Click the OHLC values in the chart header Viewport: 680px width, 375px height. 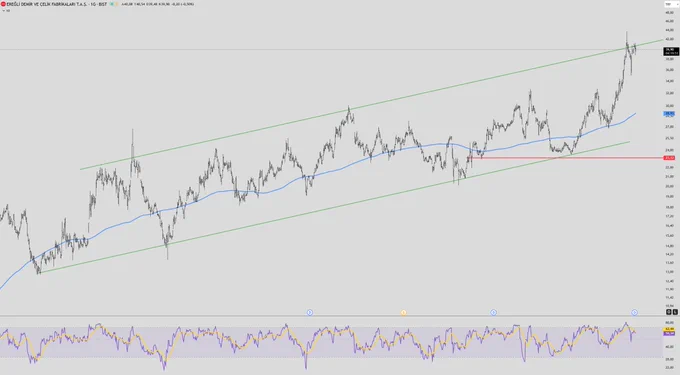coord(157,4)
